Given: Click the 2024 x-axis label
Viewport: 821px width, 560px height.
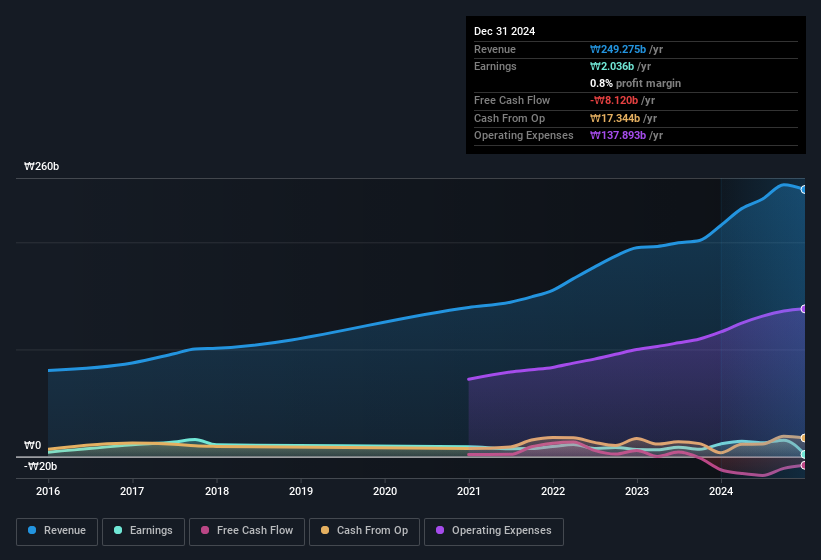Looking at the screenshot, I should [x=721, y=491].
